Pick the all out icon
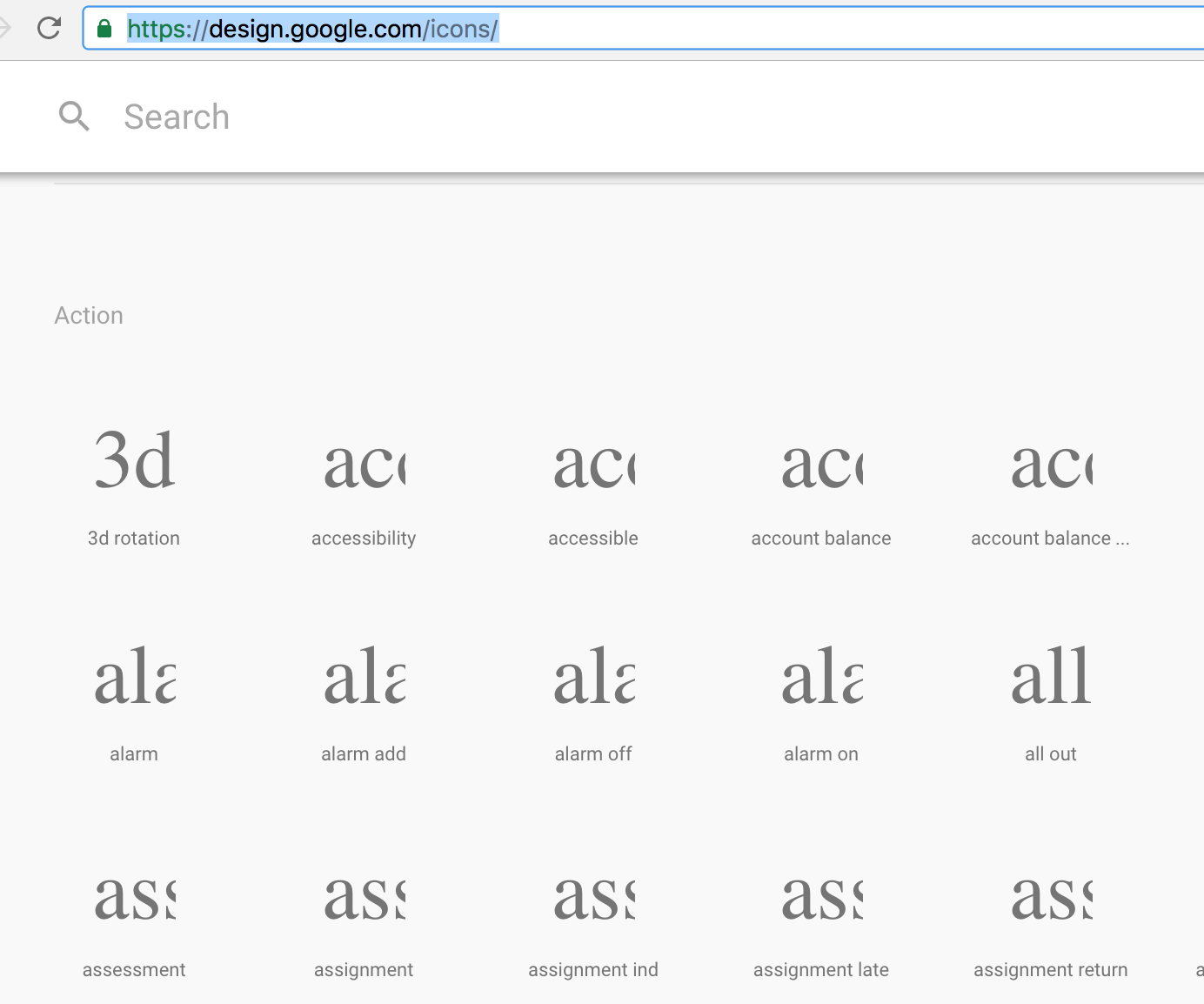1204x1004 pixels. pos(1050,679)
